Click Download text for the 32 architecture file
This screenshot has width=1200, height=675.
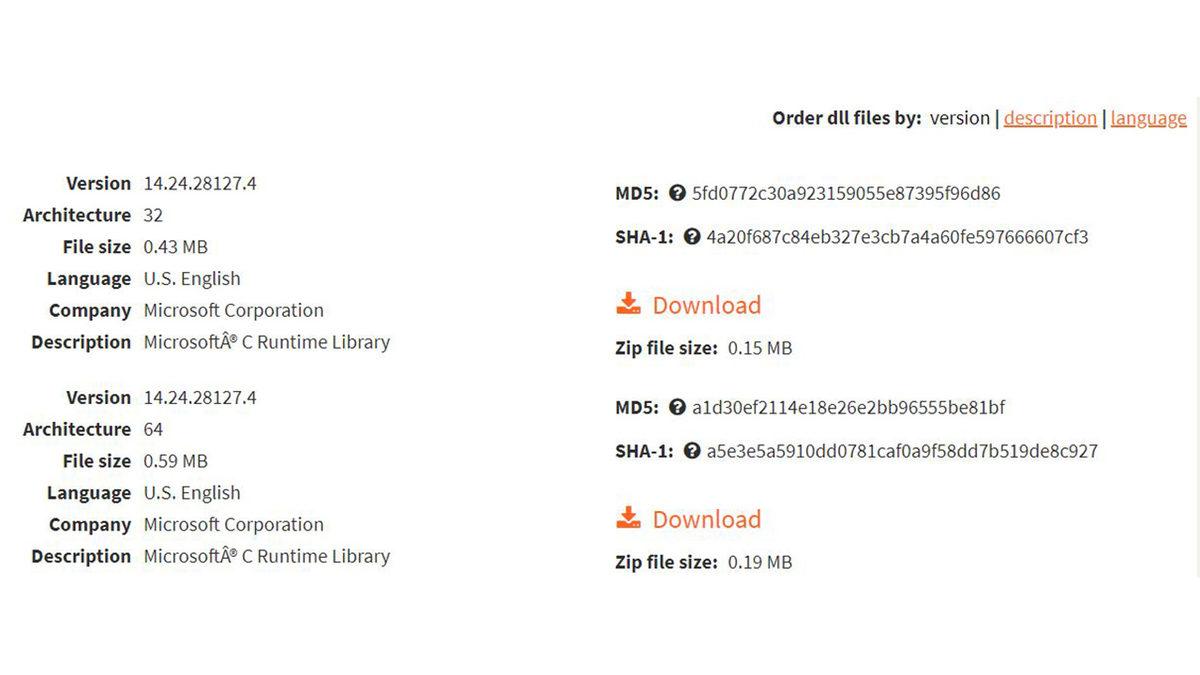[706, 305]
